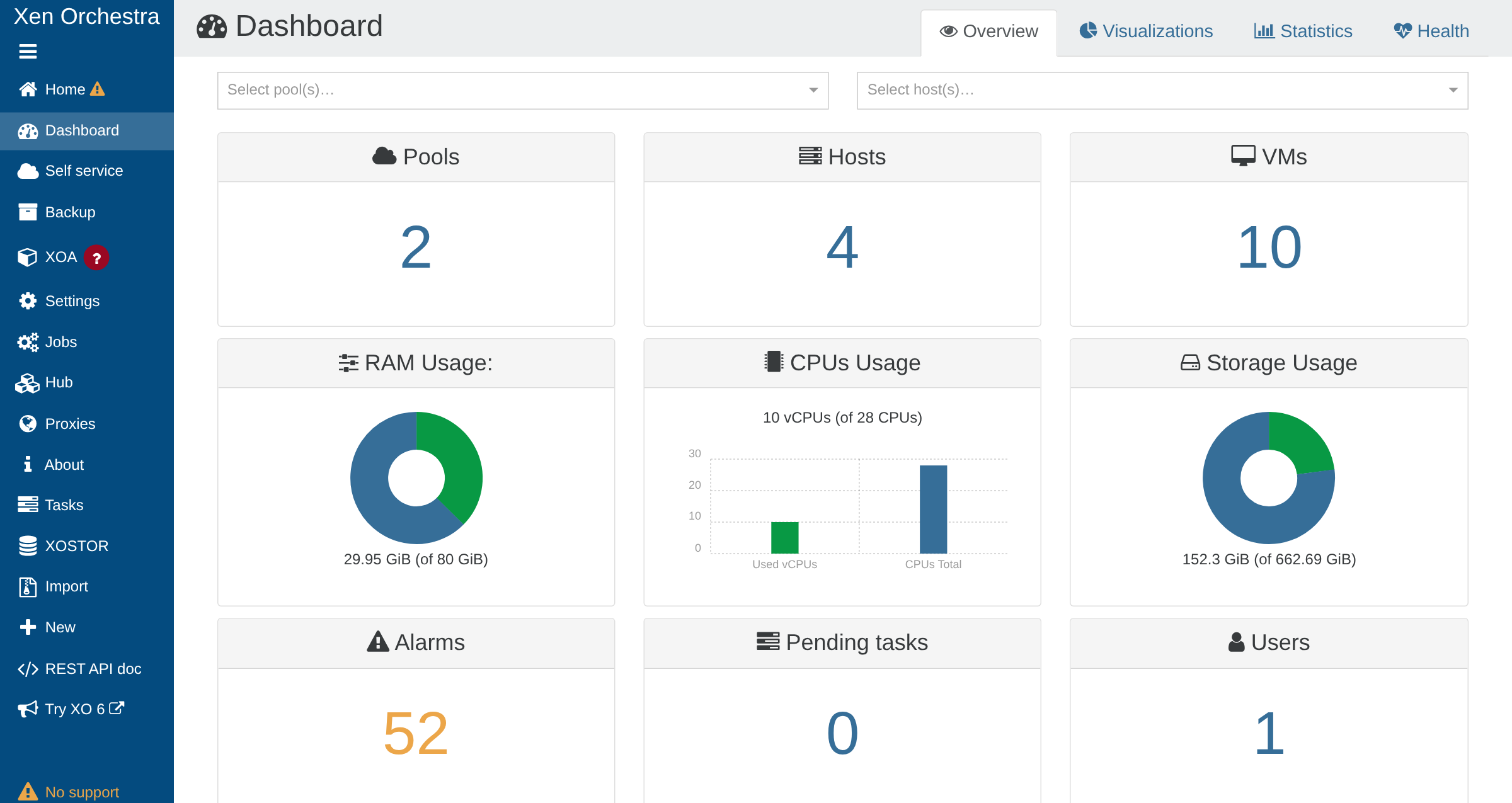The image size is (1512, 803).
Task: Click the Proxies globe icon
Action: [x=28, y=424]
